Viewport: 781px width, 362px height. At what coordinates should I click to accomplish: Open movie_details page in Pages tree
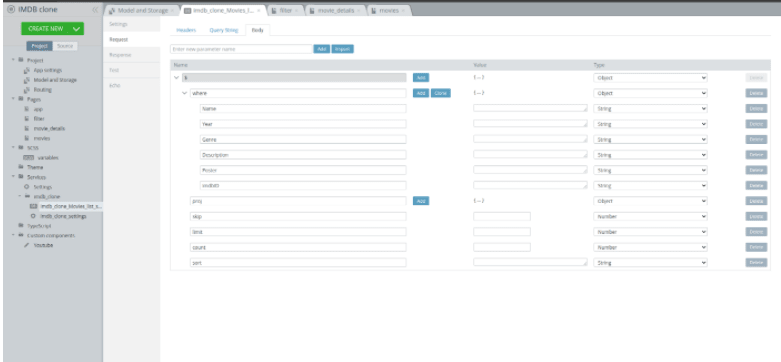[x=49, y=128]
